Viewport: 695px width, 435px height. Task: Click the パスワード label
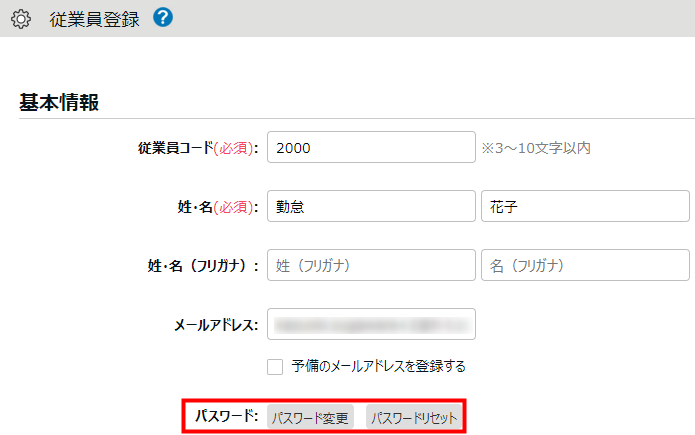point(227,416)
